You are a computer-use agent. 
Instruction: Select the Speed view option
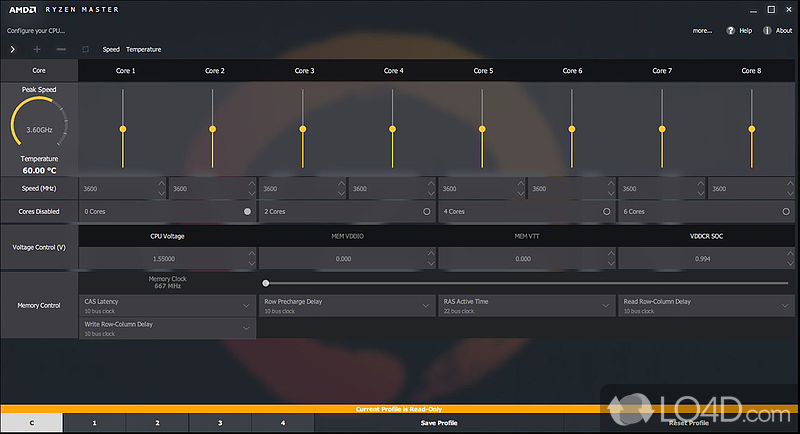click(x=111, y=49)
